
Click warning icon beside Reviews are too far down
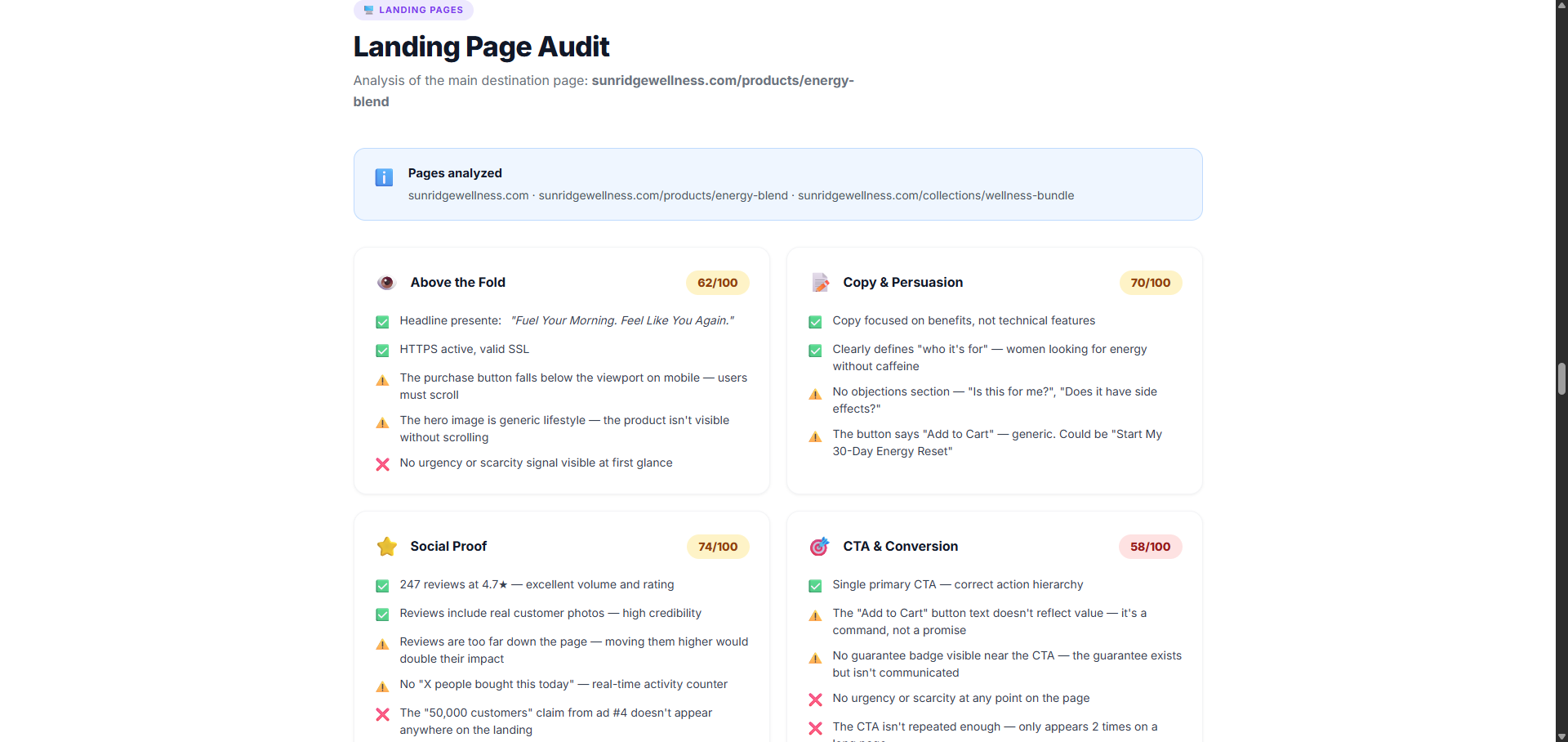pos(382,644)
